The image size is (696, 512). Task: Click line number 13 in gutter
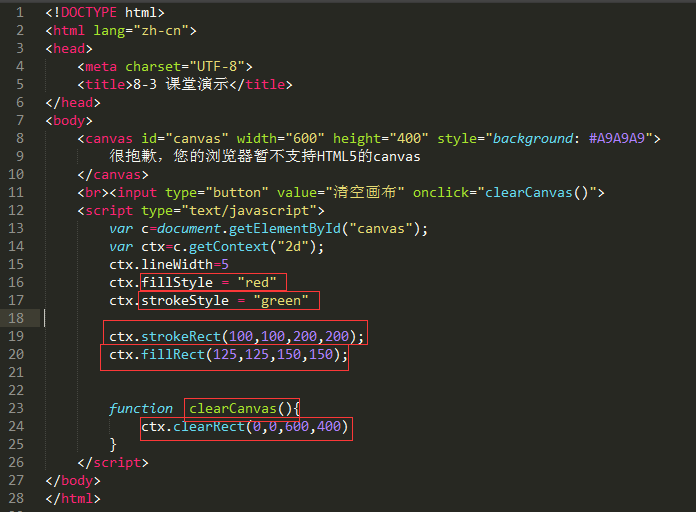click(16, 228)
